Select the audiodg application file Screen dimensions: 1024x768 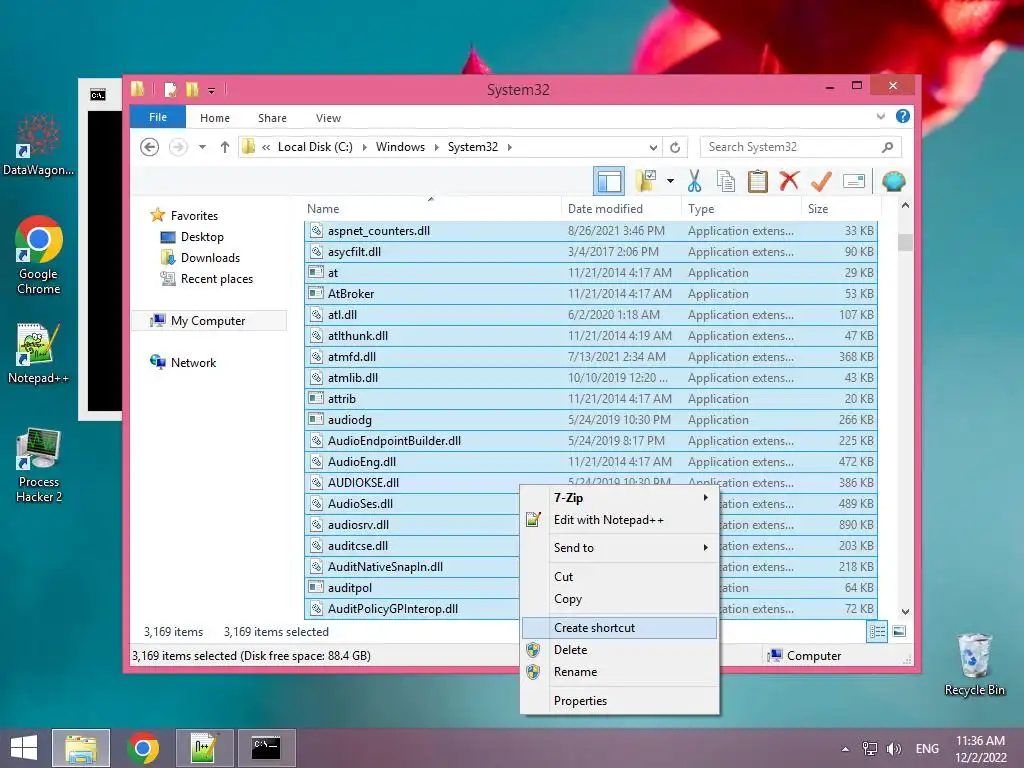[x=591, y=420]
